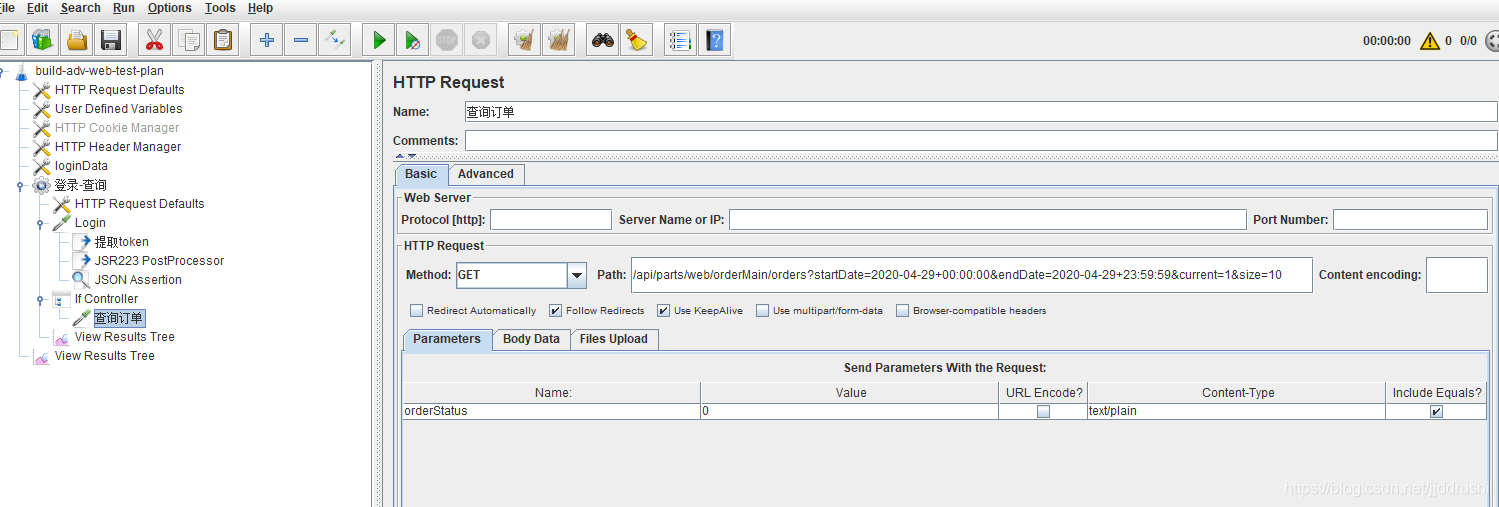Click the Open file folder icon
Viewport: 1499px width, 507px height.
[77, 40]
